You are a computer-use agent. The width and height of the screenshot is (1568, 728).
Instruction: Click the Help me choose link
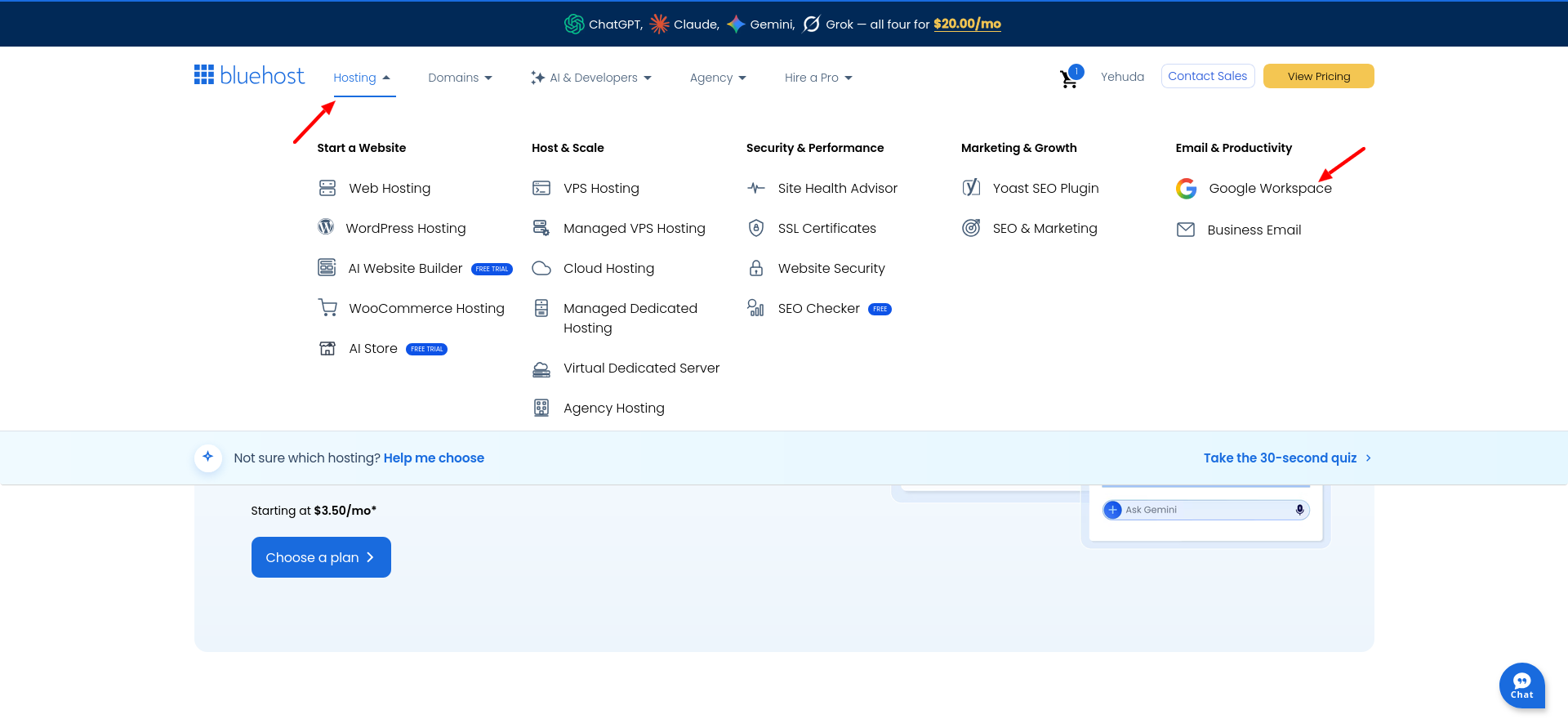pyautogui.click(x=434, y=458)
